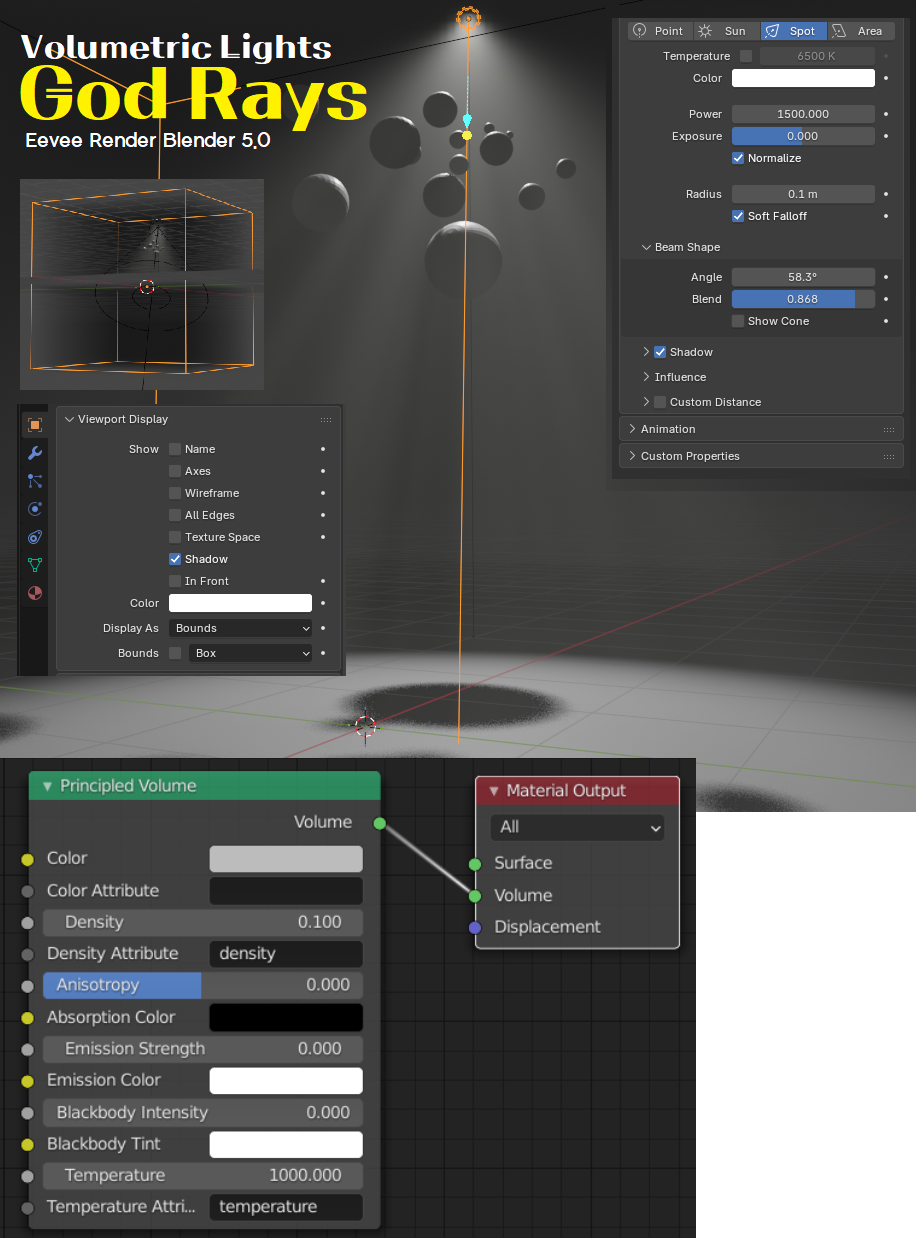916x1238 pixels.
Task: Enable the Custom Distance checkbox
Action: tap(660, 402)
